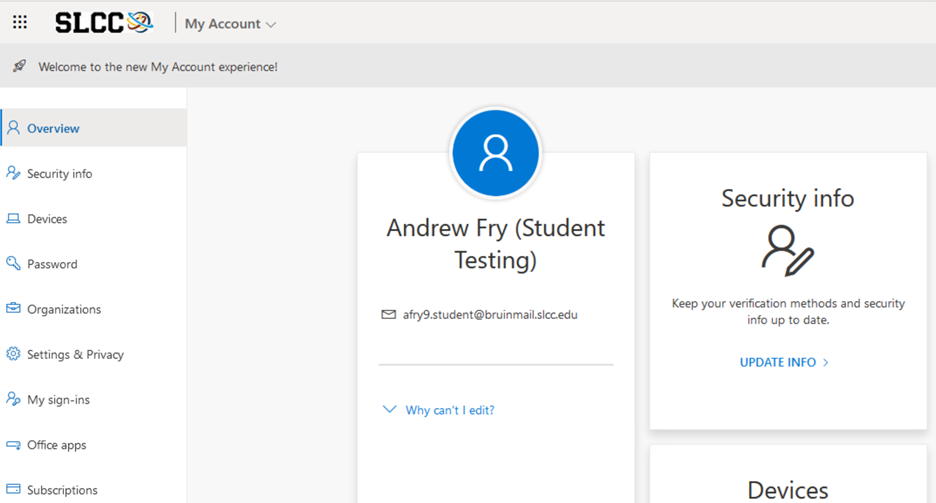Viewport: 936px width, 503px height.
Task: Click the Office apps icon in sidebar
Action: pyautogui.click(x=13, y=445)
